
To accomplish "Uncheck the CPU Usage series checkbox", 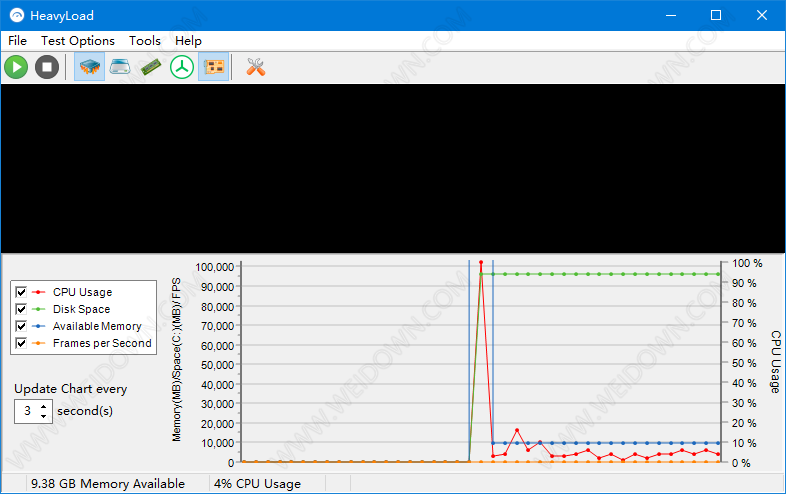I will tap(21, 292).
